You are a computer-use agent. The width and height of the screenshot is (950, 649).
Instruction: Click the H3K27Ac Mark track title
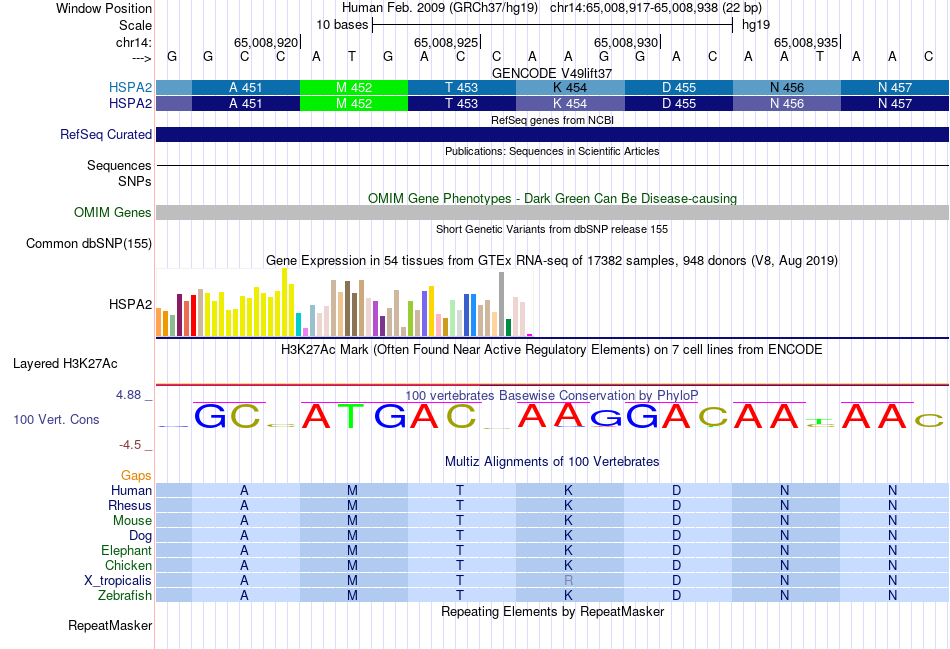pyautogui.click(x=552, y=350)
